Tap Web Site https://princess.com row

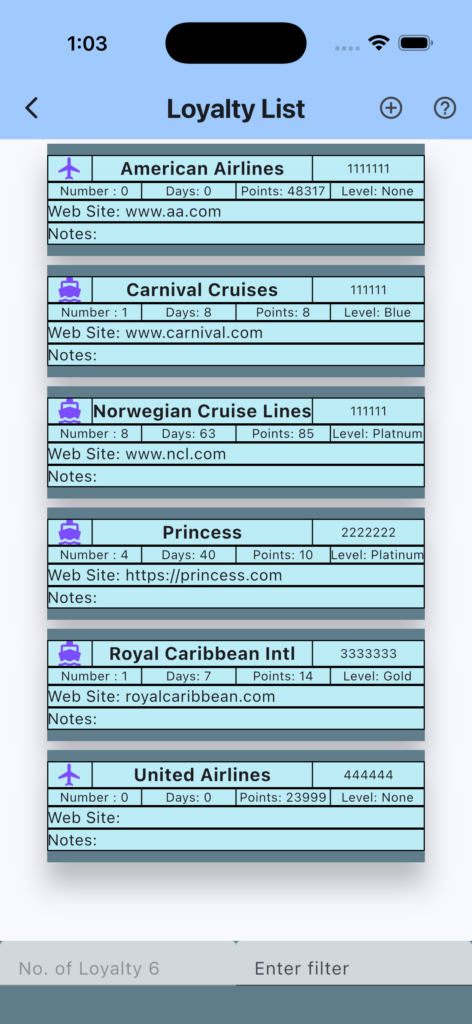point(236,575)
